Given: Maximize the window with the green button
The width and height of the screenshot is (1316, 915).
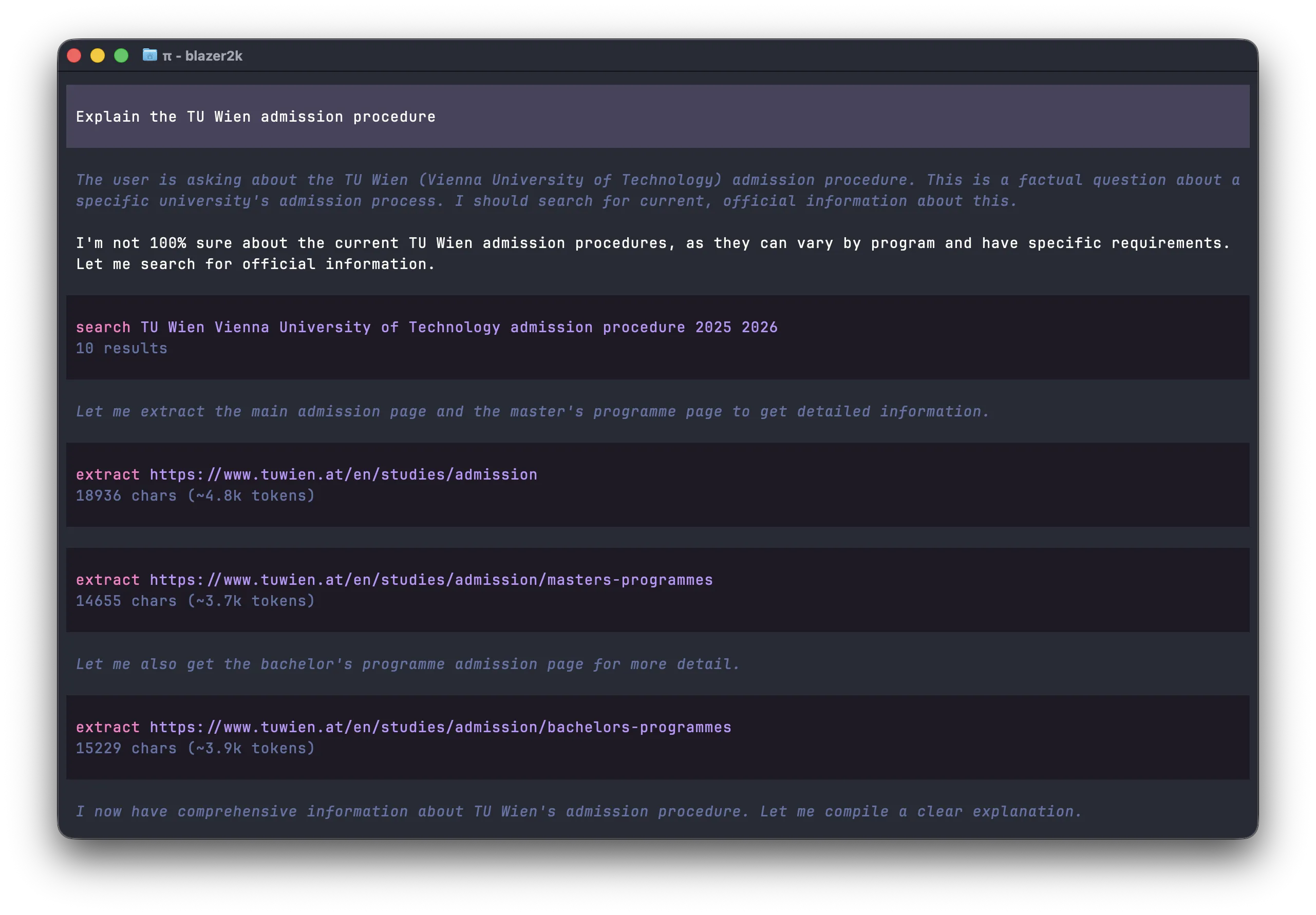Looking at the screenshot, I should [121, 55].
